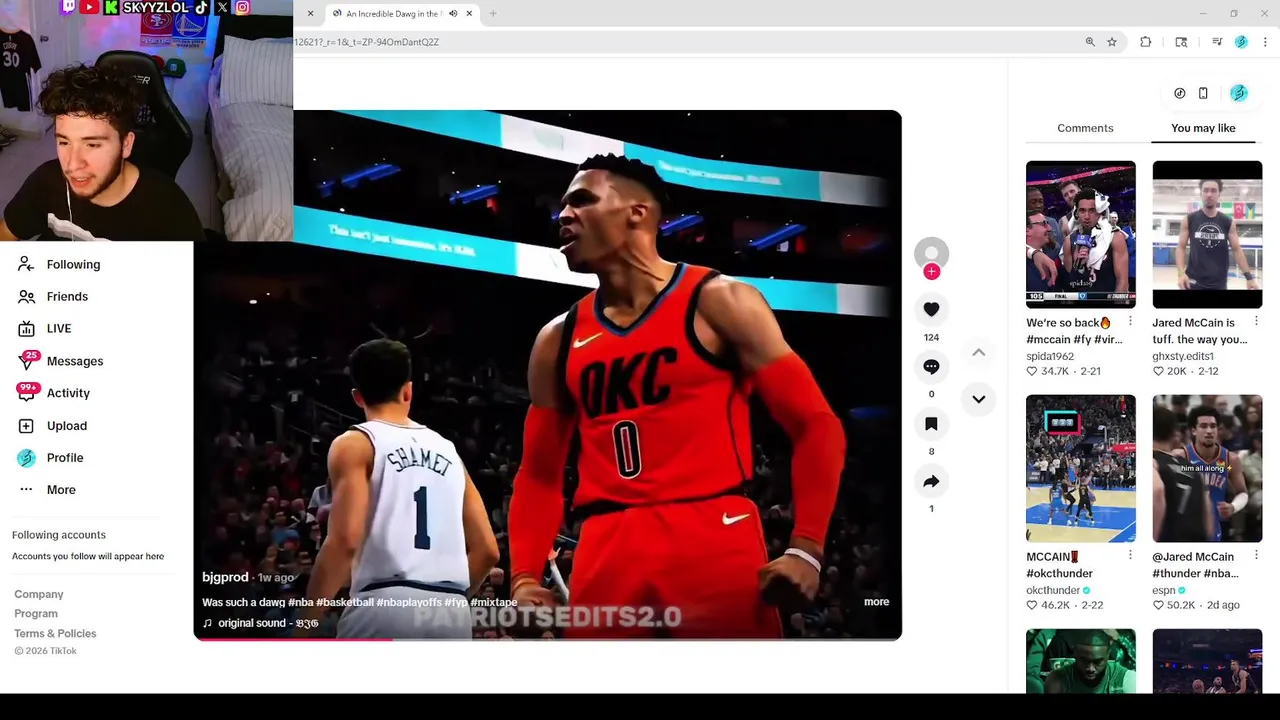
Task: Seek on the video progress bar
Action: 548,638
